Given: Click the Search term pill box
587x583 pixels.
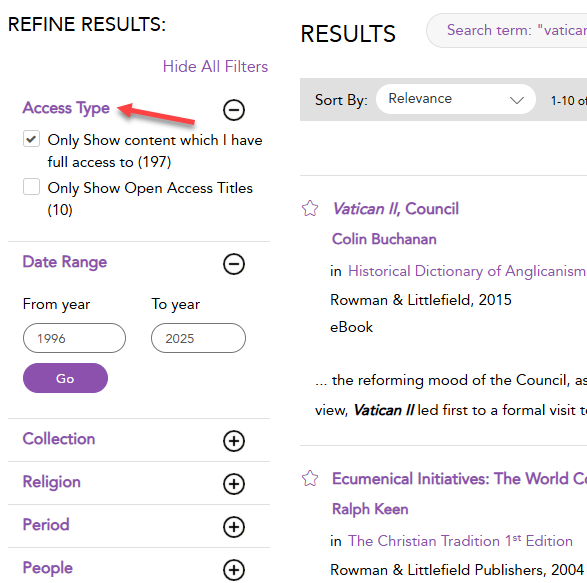Looking at the screenshot, I should (x=507, y=30).
